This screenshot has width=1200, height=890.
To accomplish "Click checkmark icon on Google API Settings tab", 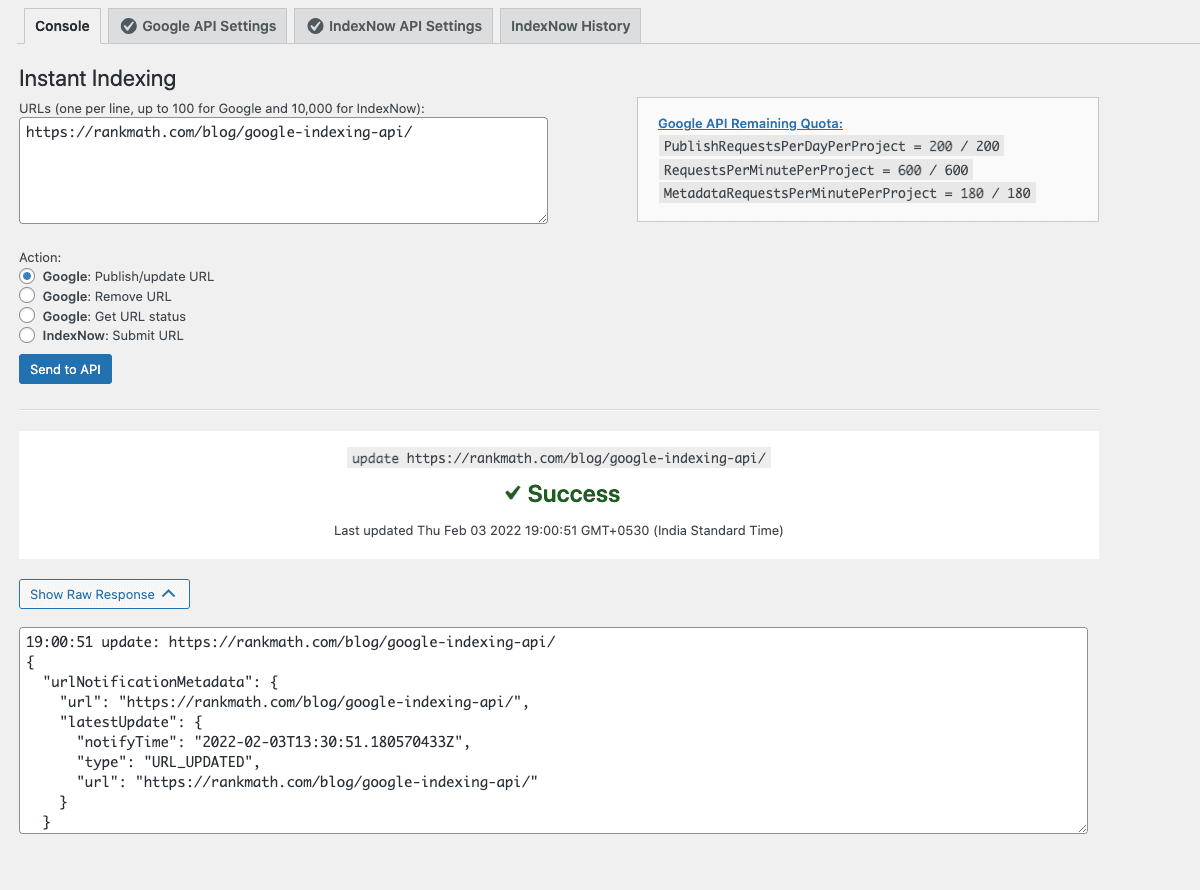I will tap(129, 26).
